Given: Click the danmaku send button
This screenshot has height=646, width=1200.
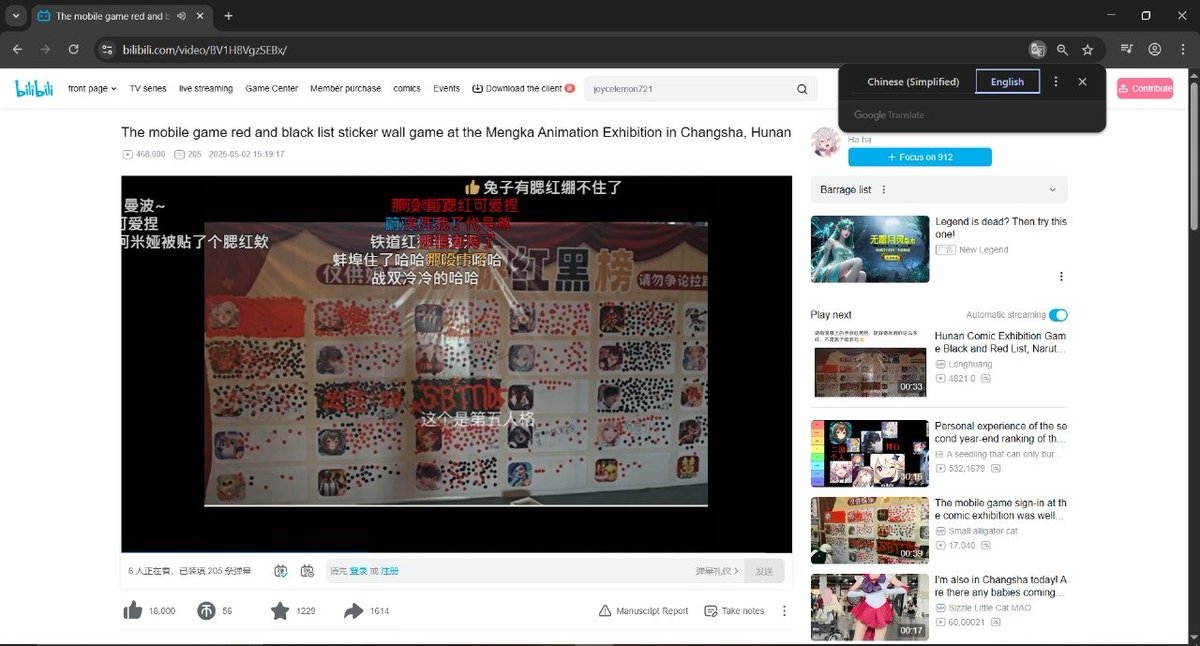Looking at the screenshot, I should tap(764, 571).
